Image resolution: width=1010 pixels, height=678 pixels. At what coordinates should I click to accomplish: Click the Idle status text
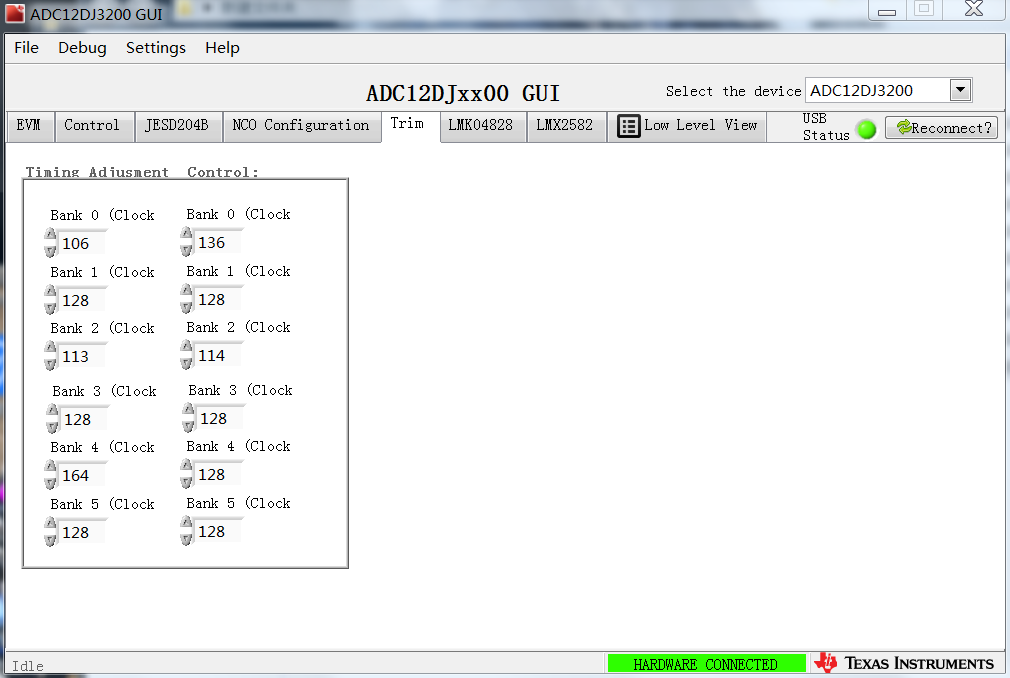(x=28, y=666)
